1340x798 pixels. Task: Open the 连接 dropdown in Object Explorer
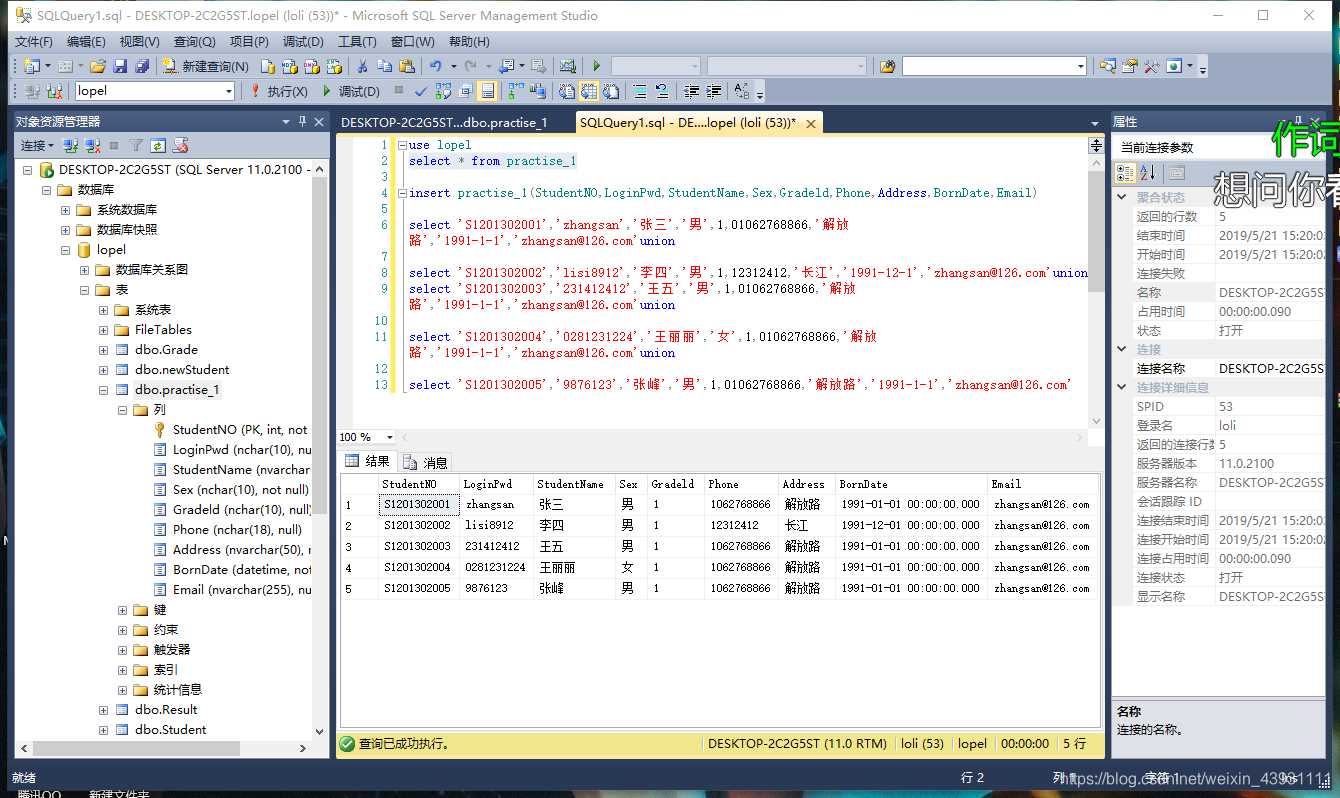(36, 145)
